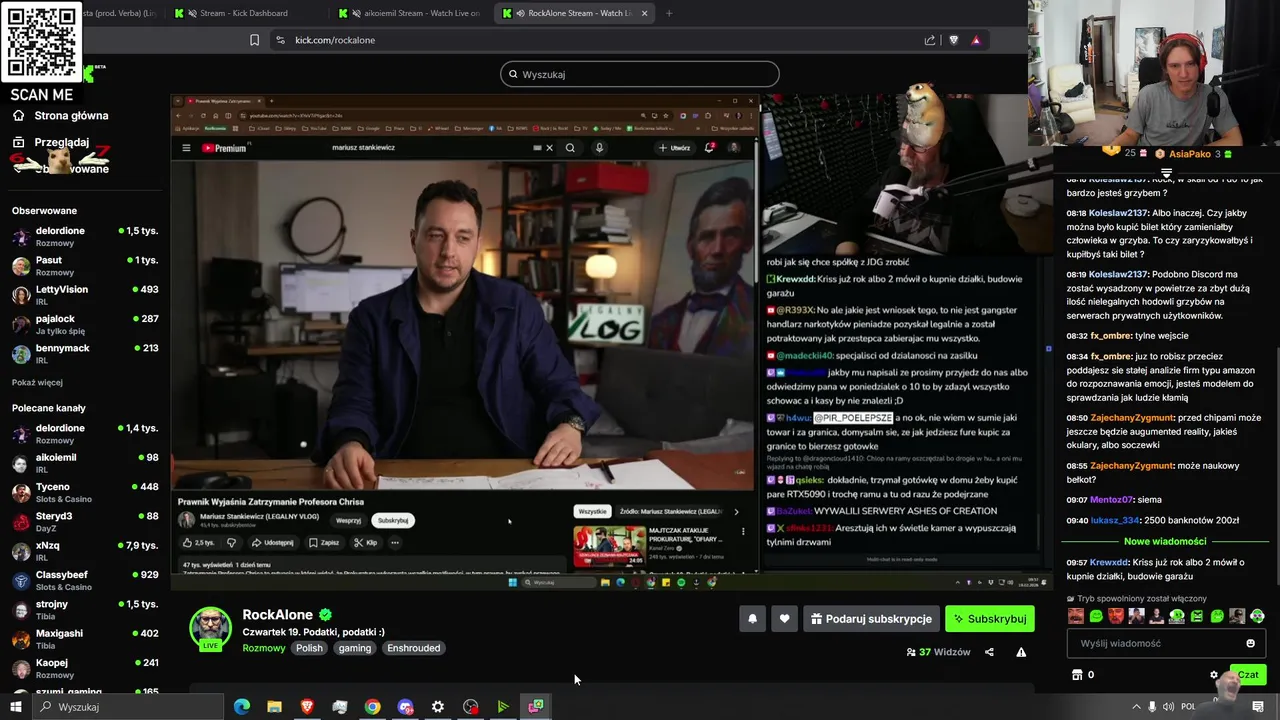The height and width of the screenshot is (720, 1280).
Task: Click the Podaruj subskrypcje button
Action: pyautogui.click(x=871, y=619)
